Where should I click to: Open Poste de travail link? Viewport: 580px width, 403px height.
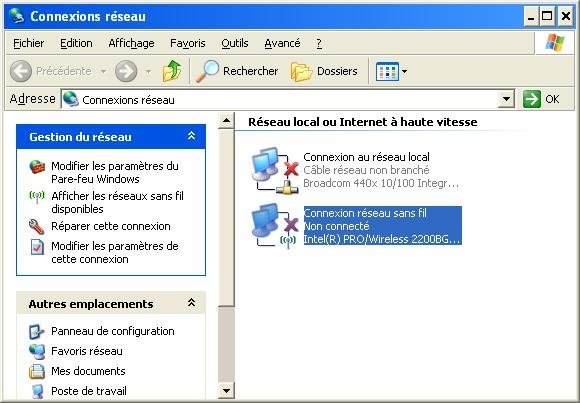tap(89, 391)
